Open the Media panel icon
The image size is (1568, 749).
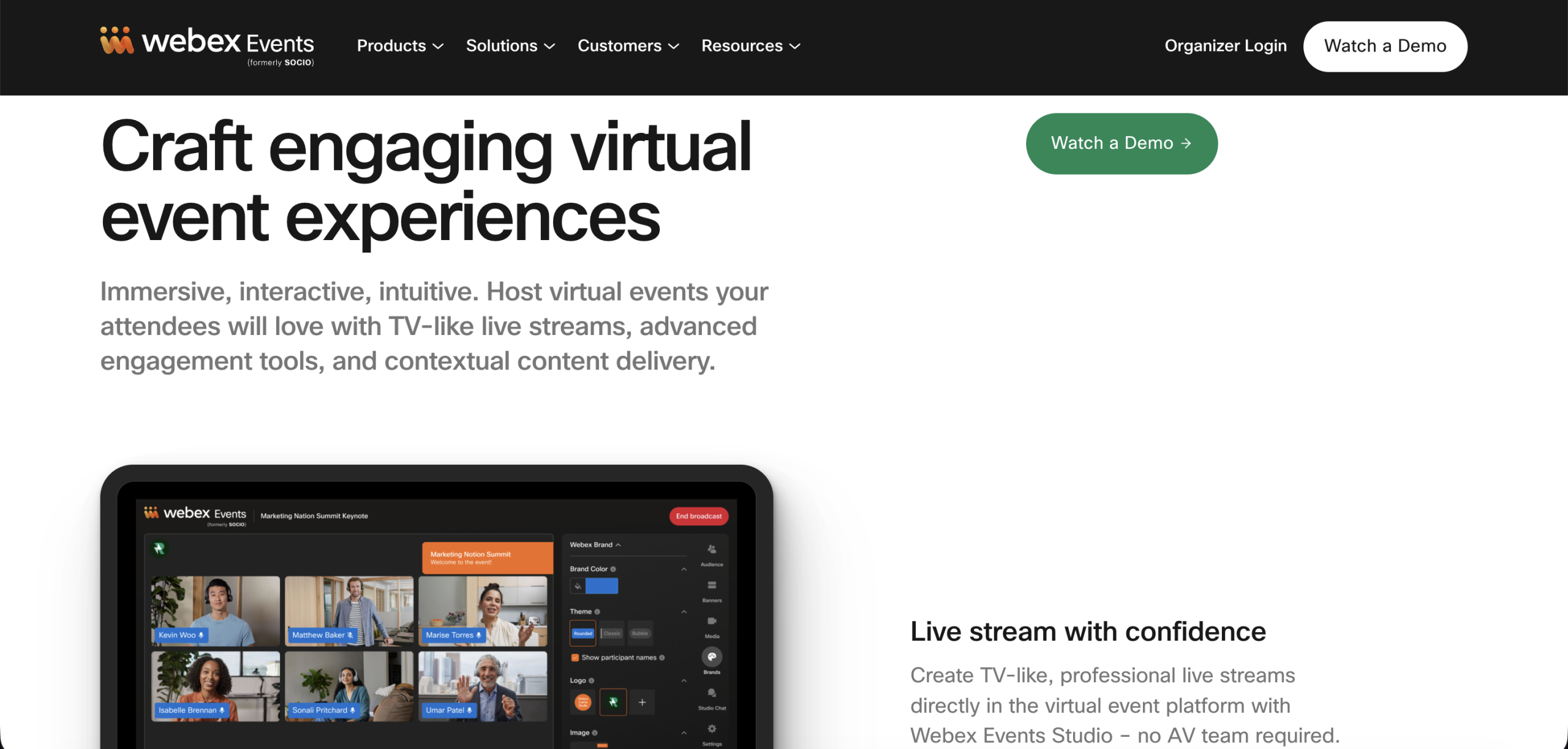pos(712,621)
